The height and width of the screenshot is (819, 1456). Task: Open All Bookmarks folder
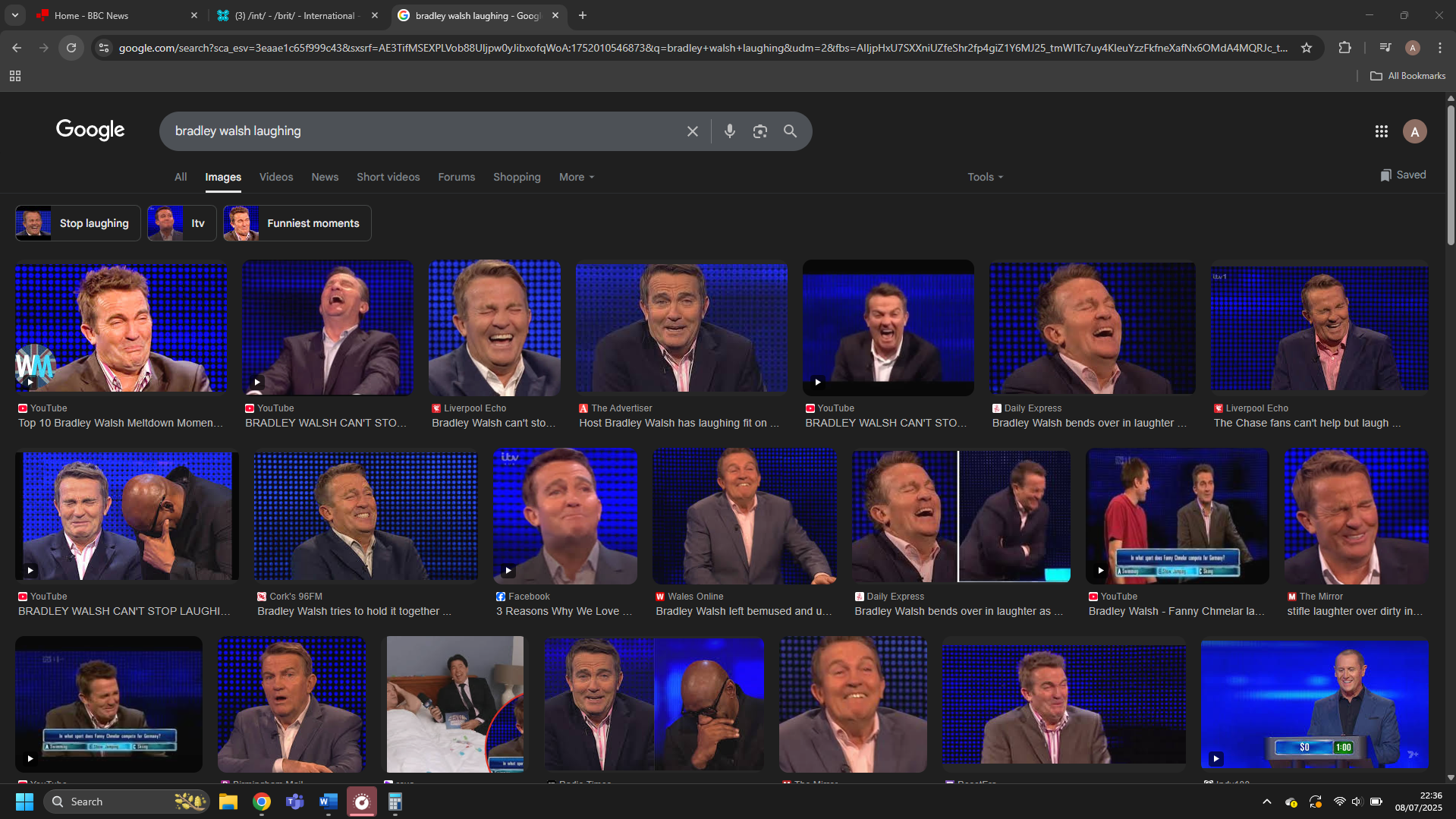point(1408,76)
